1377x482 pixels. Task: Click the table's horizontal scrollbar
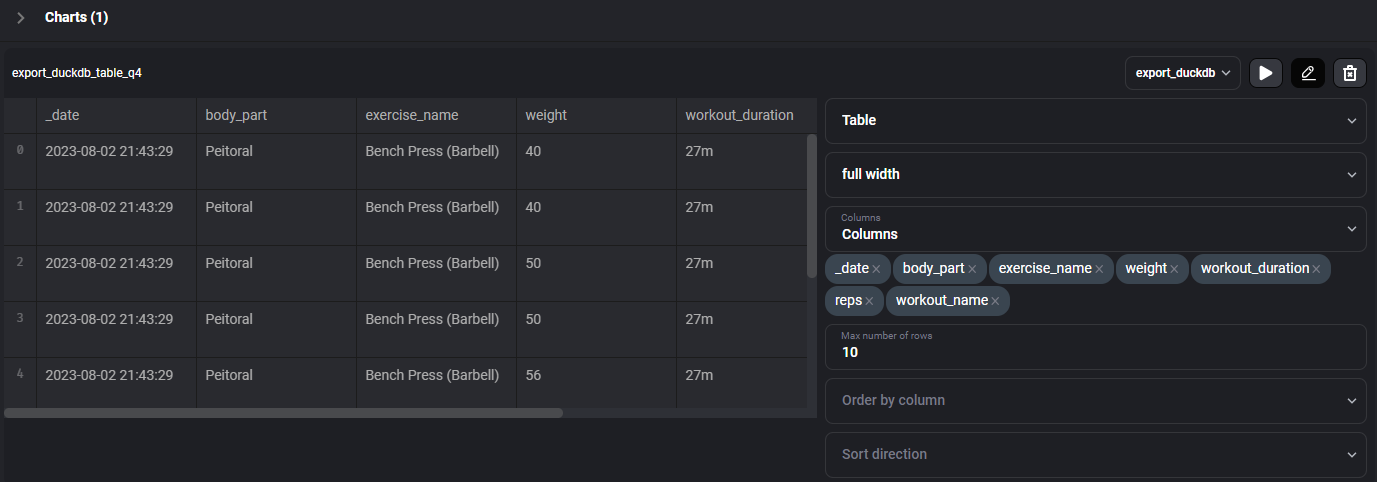[x=284, y=412]
